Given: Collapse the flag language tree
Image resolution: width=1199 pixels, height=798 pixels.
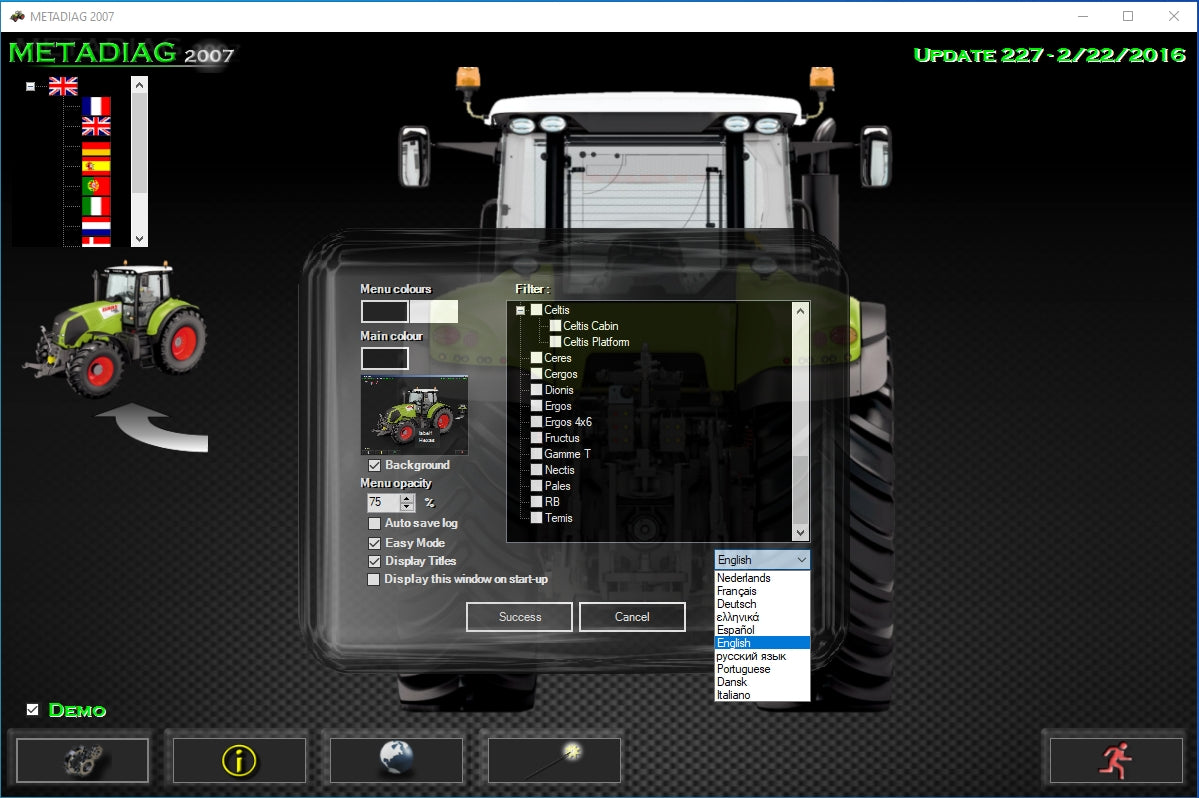Looking at the screenshot, I should (x=30, y=85).
